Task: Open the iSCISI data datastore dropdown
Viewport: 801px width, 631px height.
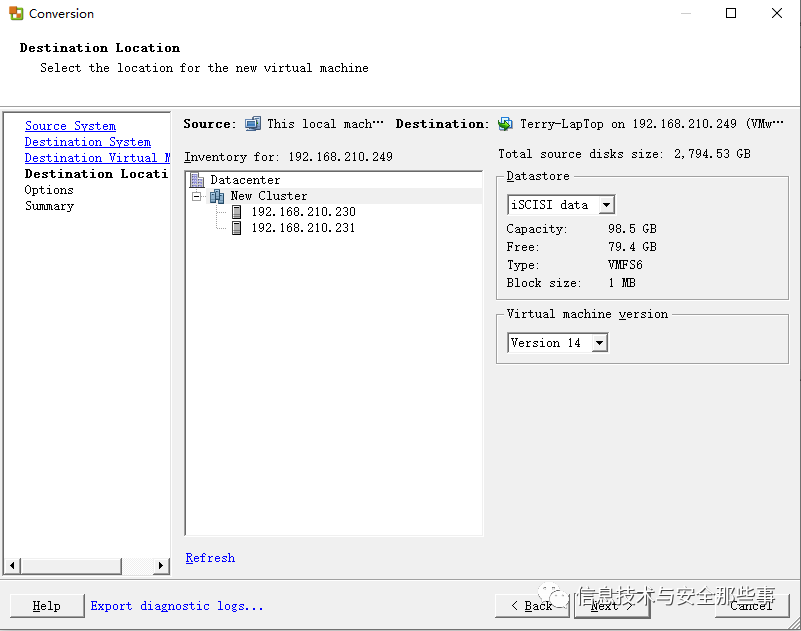Action: point(606,205)
